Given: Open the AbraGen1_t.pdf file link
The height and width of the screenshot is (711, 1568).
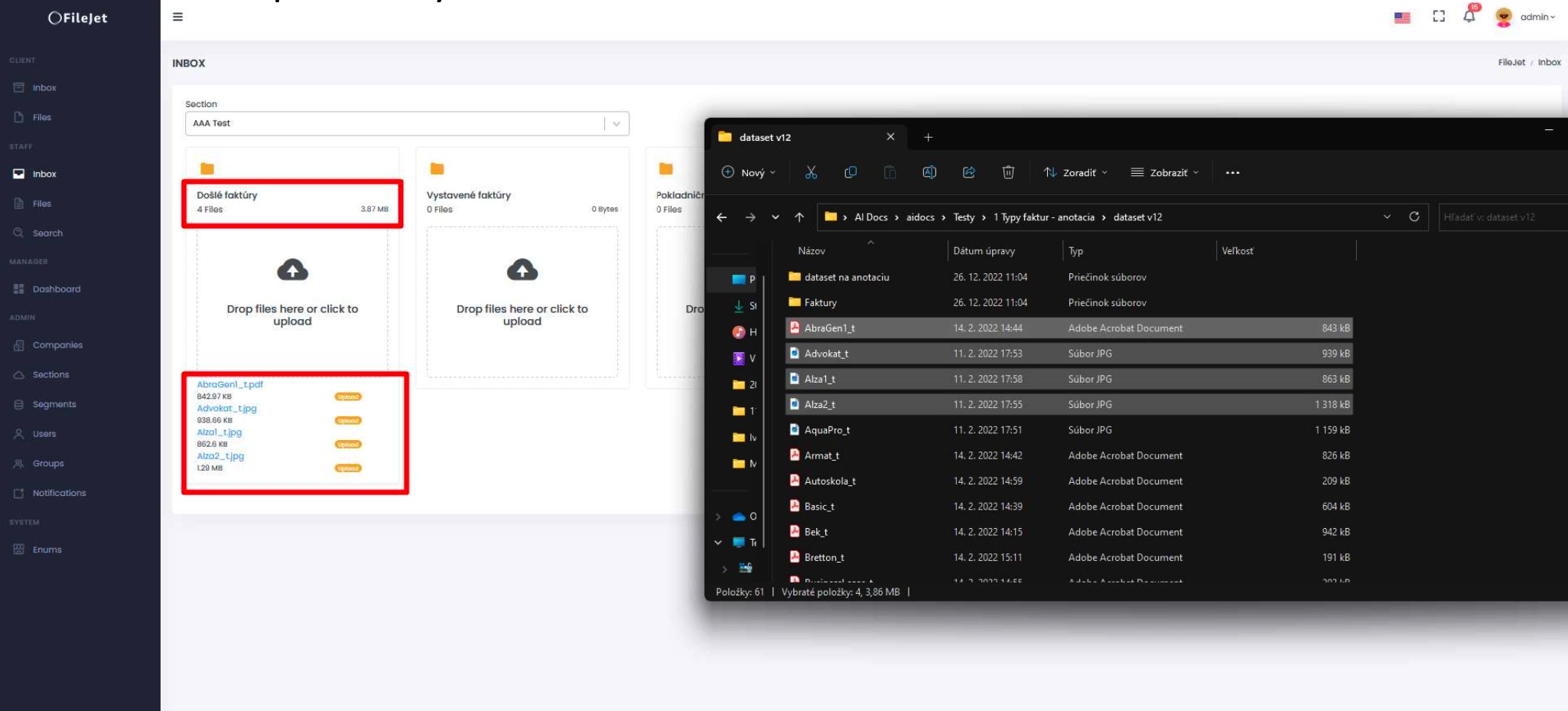Looking at the screenshot, I should click(x=229, y=385).
